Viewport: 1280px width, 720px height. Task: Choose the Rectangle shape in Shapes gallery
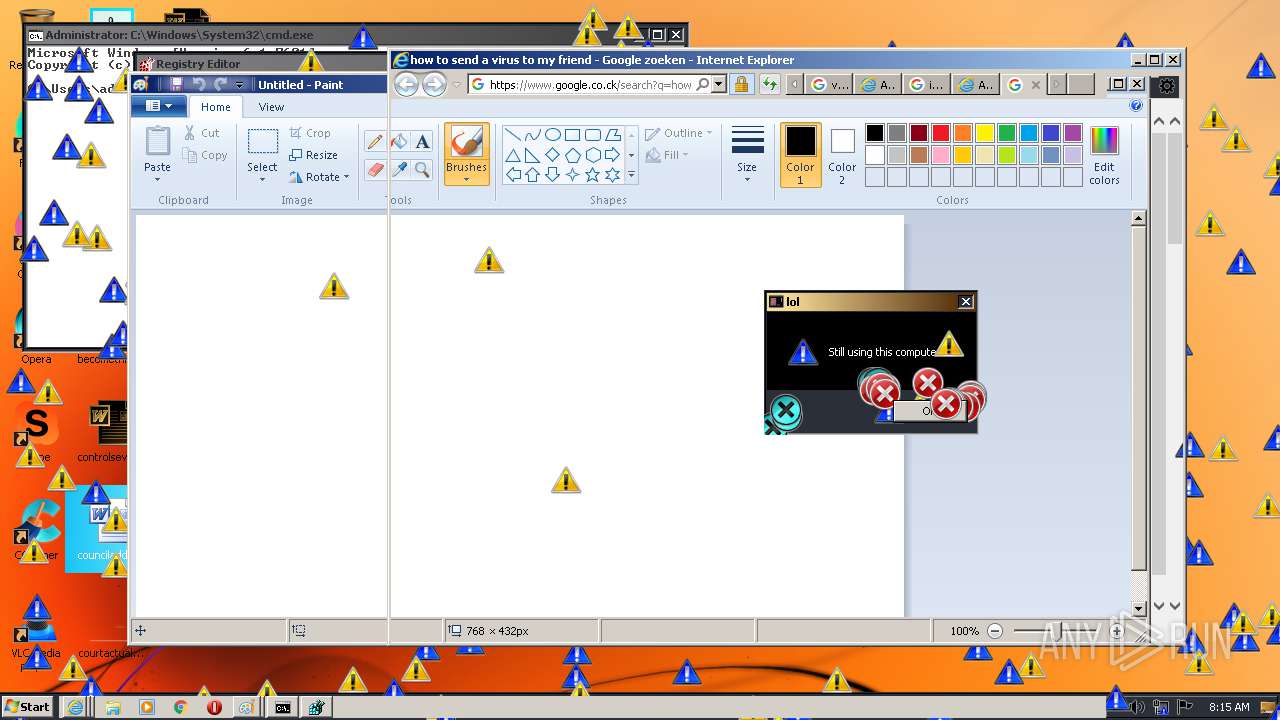click(x=572, y=135)
